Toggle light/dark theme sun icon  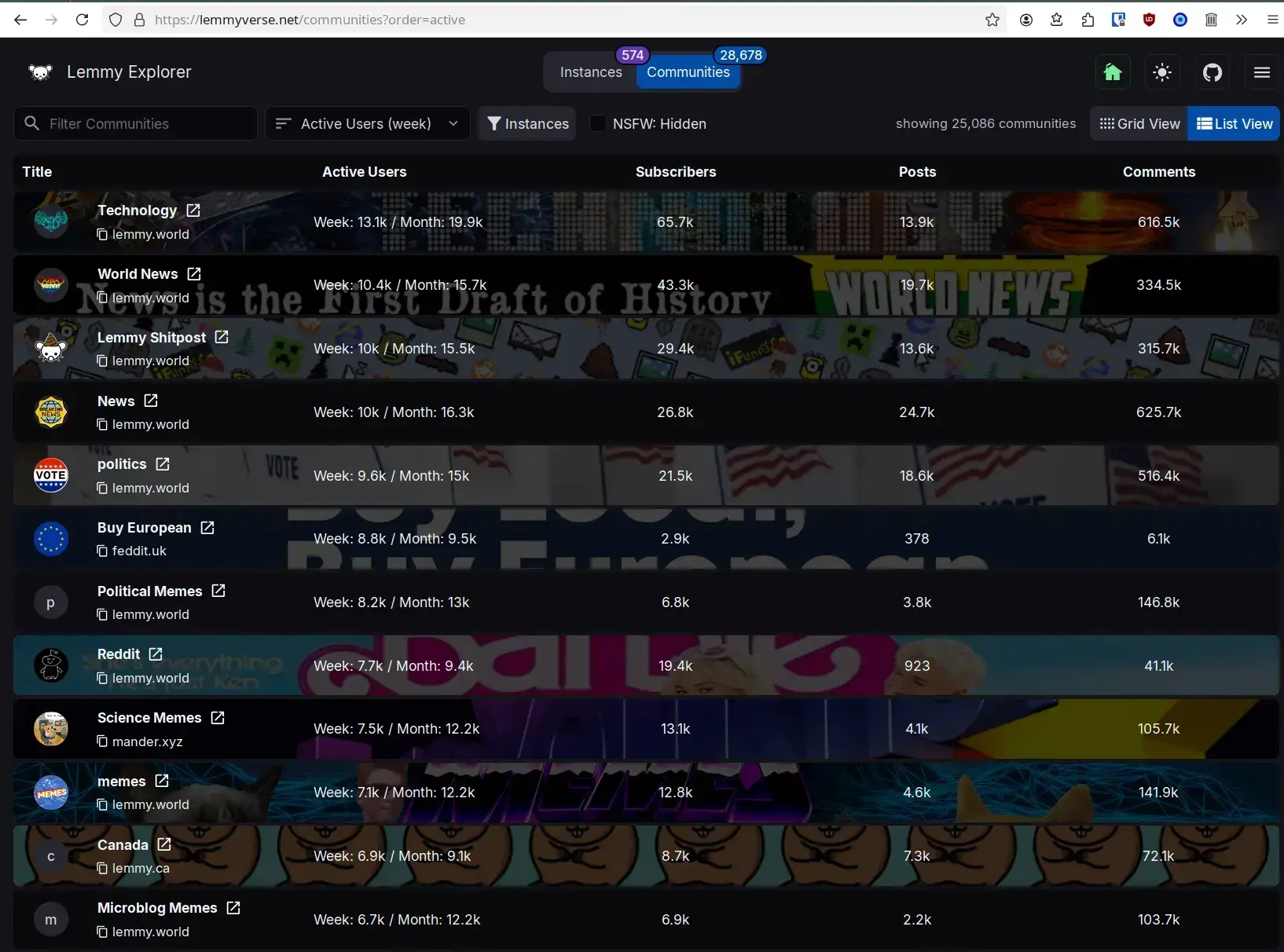[1162, 72]
